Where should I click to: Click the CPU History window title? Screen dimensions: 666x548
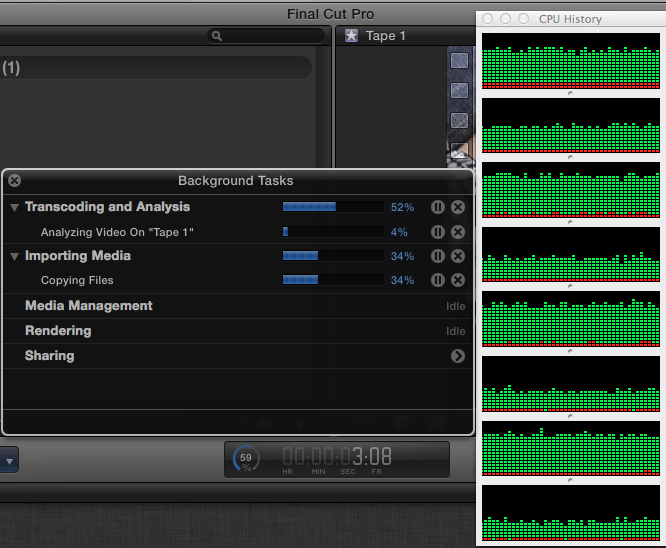(x=570, y=19)
